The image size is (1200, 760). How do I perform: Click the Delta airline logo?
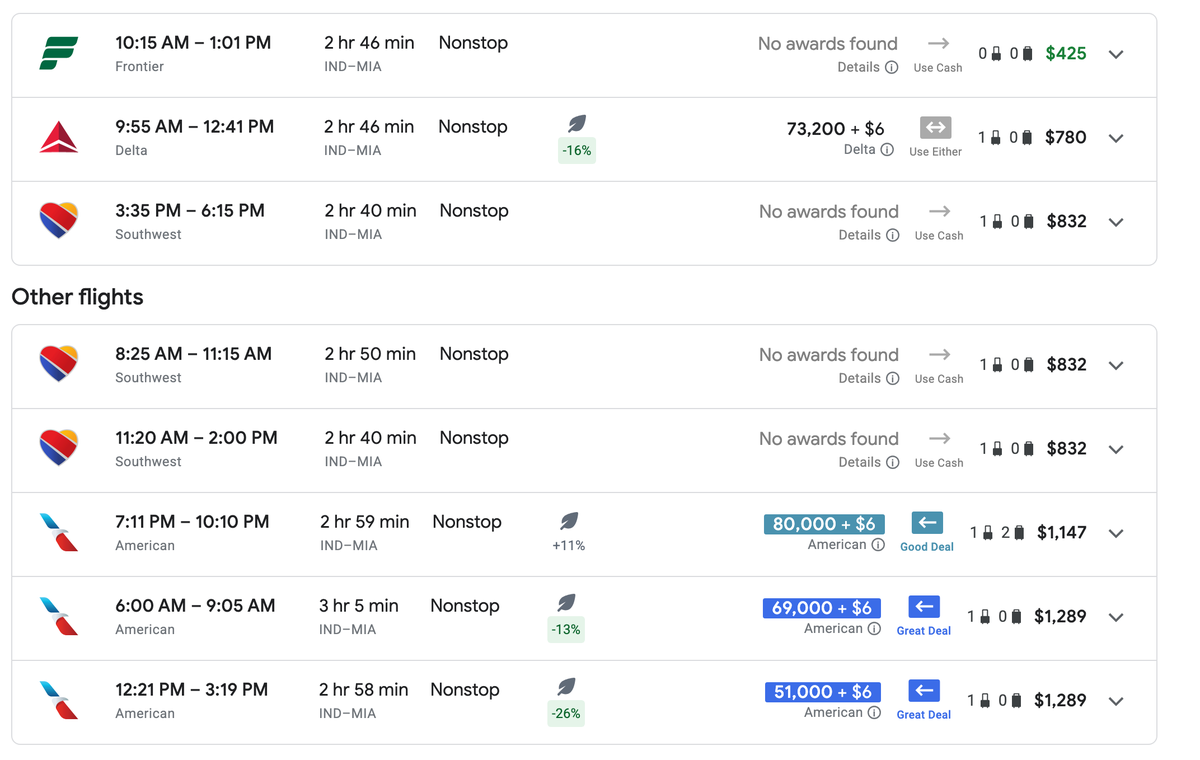(60, 138)
